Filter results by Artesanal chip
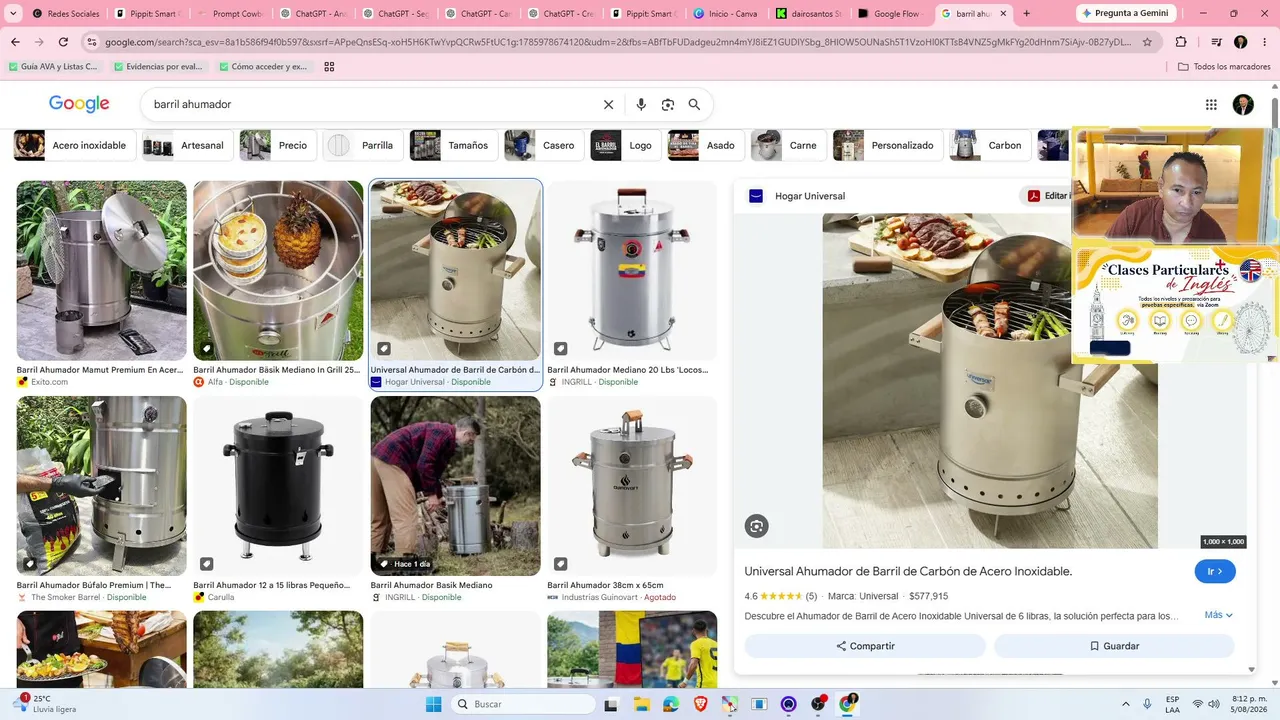 pos(188,145)
